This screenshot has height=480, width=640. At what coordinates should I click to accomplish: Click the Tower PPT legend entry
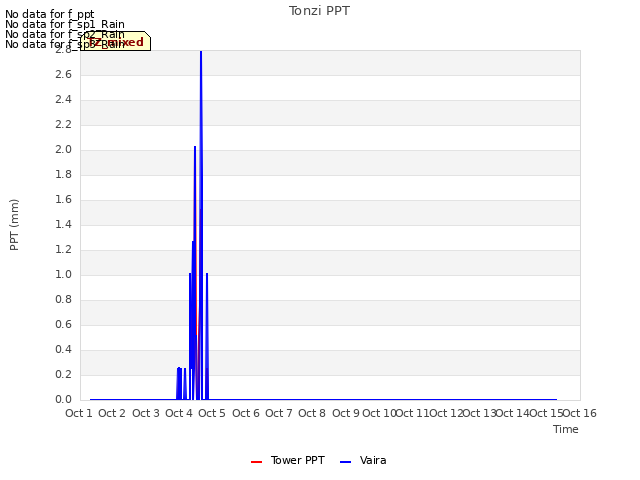pyautogui.click(x=288, y=460)
